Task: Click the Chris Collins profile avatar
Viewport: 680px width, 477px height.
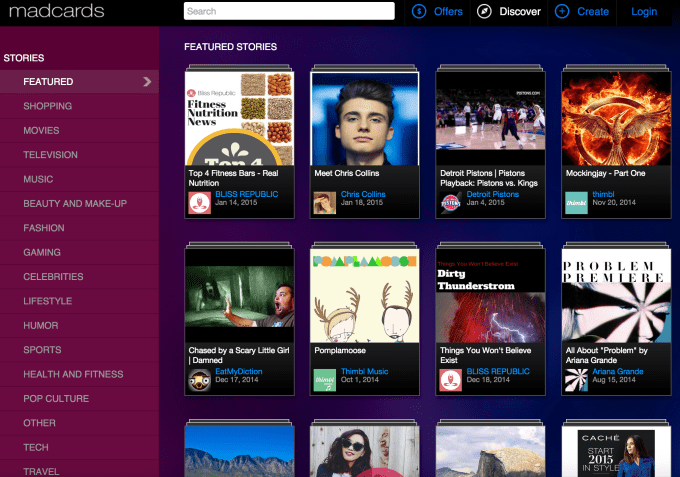Action: [324, 202]
